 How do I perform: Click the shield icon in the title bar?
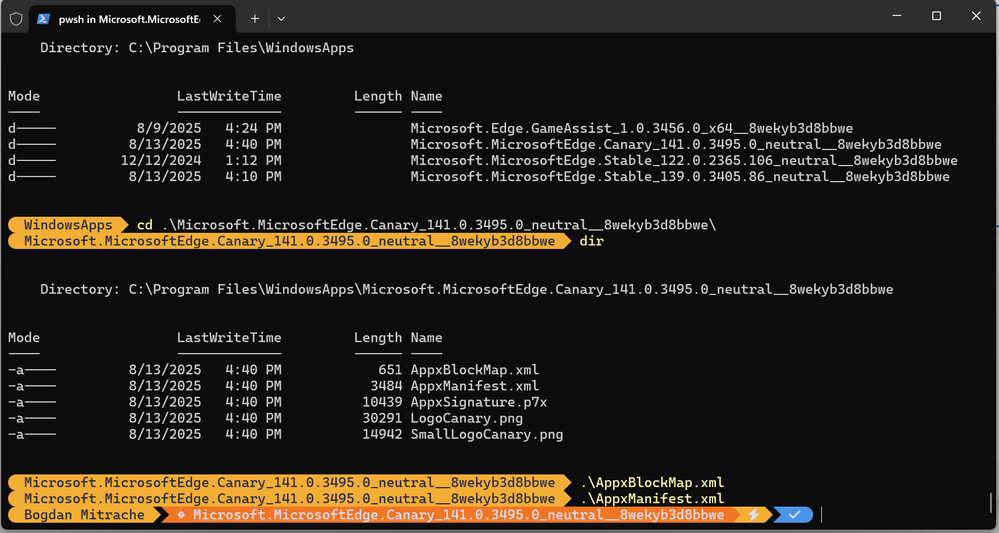[x=16, y=18]
